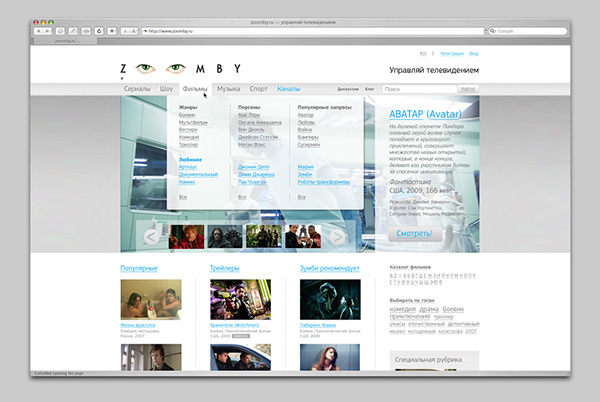Click the next arrow in film carousel
Viewport: 600px width, 402px height.
click(338, 237)
